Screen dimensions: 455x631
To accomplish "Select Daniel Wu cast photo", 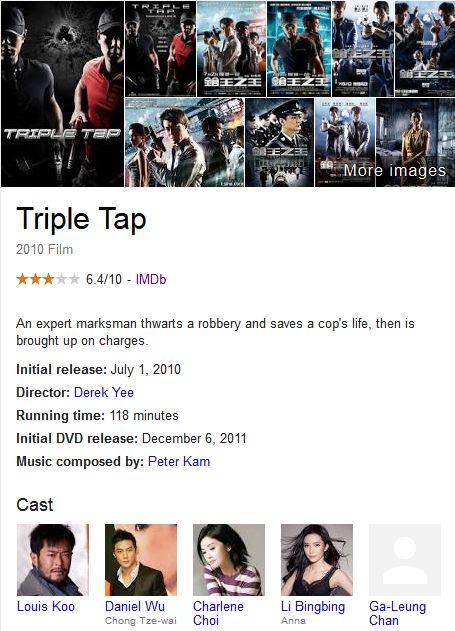I will [141, 560].
